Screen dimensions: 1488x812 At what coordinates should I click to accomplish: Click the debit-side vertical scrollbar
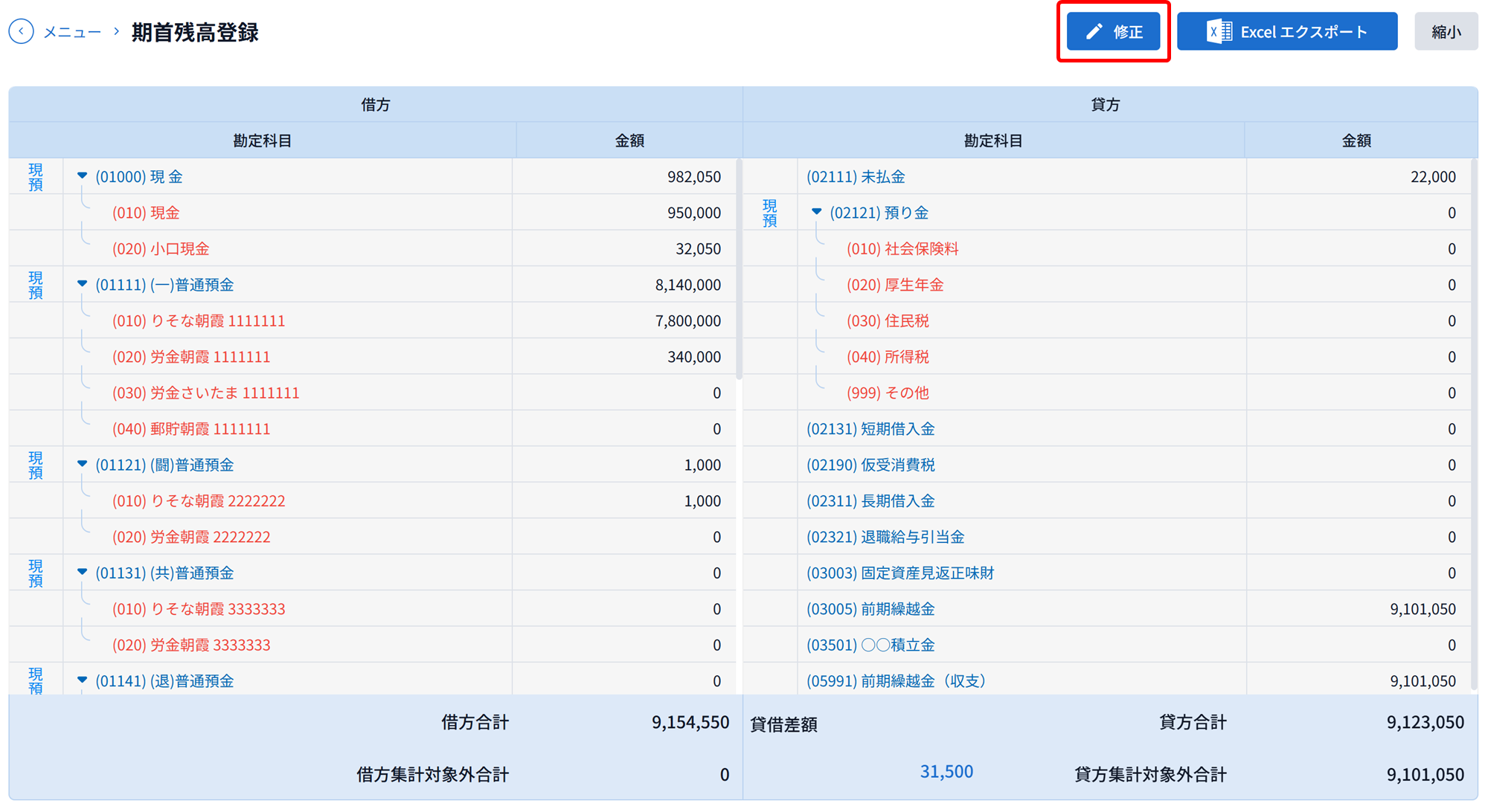coord(739,268)
